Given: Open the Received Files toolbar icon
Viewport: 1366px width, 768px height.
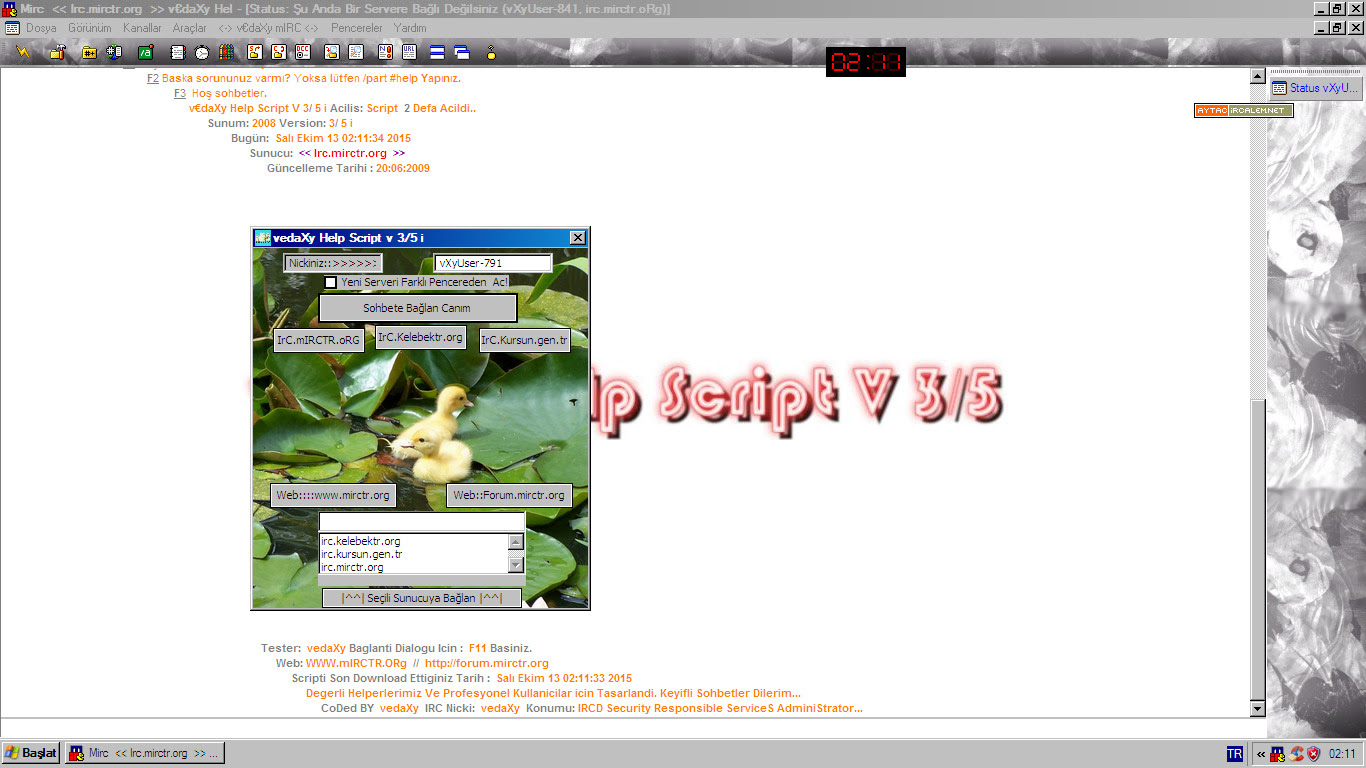Looking at the screenshot, I should point(331,52).
